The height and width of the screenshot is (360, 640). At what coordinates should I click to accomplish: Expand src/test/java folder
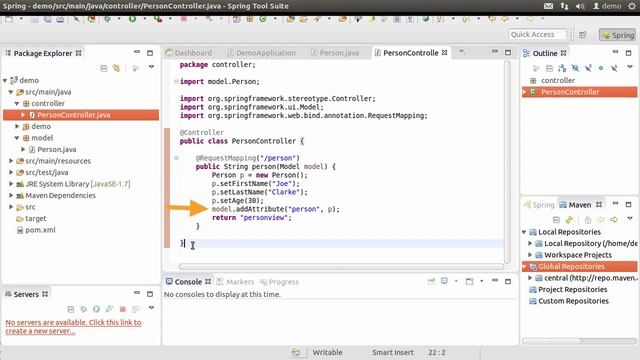[x=11, y=172]
